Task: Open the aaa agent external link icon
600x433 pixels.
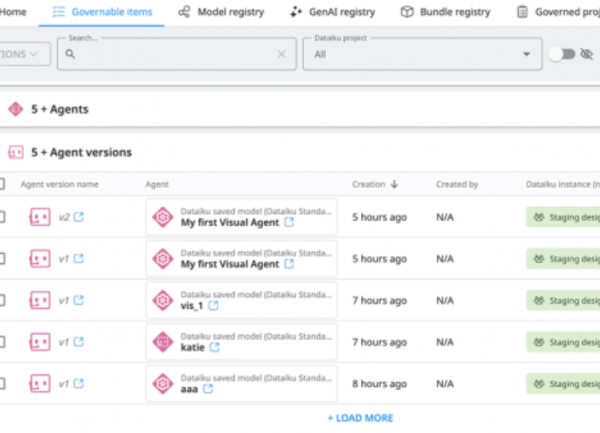Action: [x=208, y=389]
